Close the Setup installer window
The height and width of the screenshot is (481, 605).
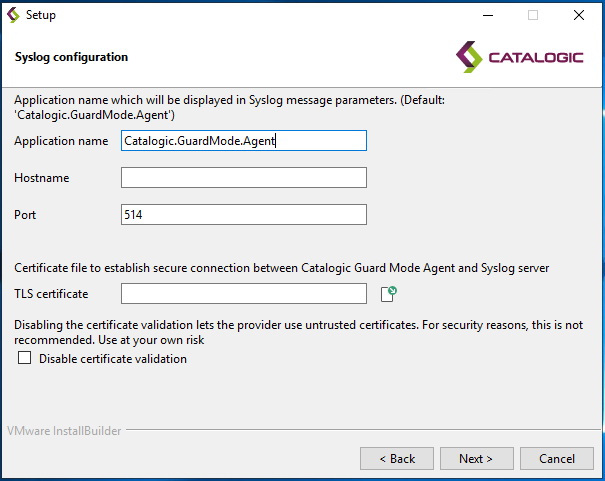tap(579, 15)
